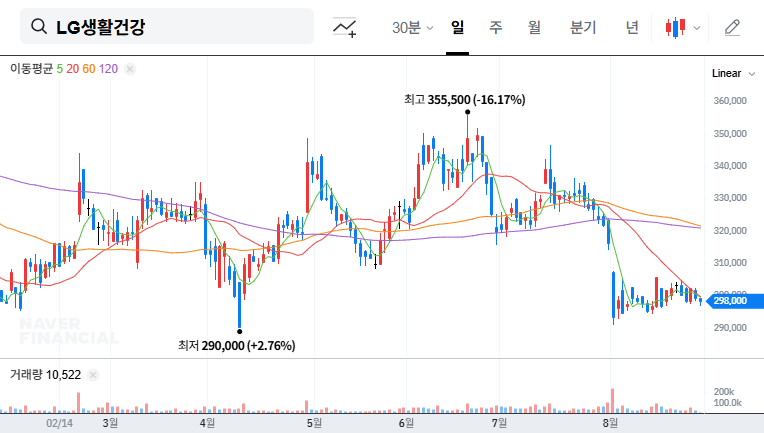Remove the 거래량 volume indicator
764x433 pixels.
coord(93,375)
